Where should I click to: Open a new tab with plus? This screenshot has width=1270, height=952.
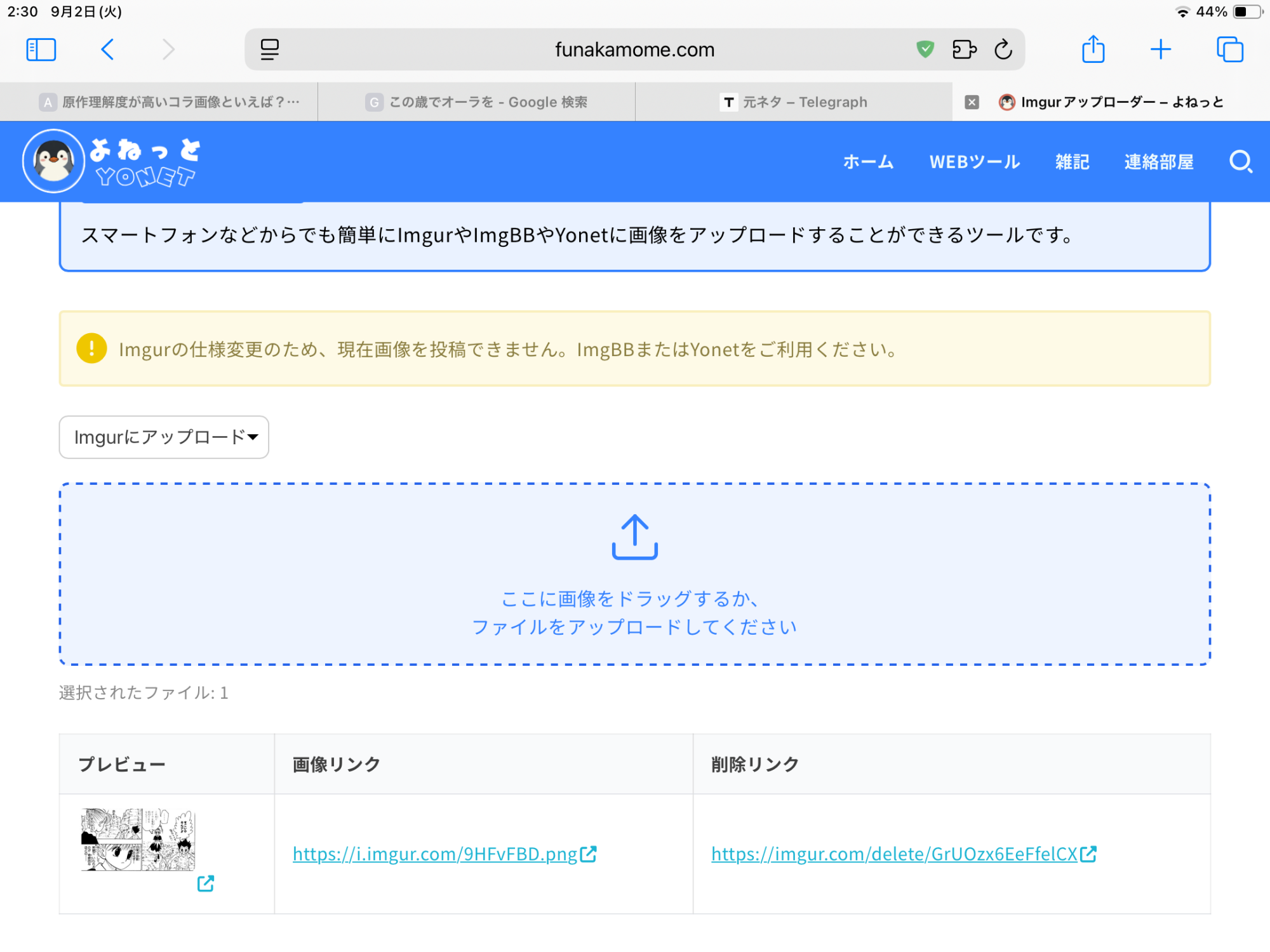(x=1161, y=50)
